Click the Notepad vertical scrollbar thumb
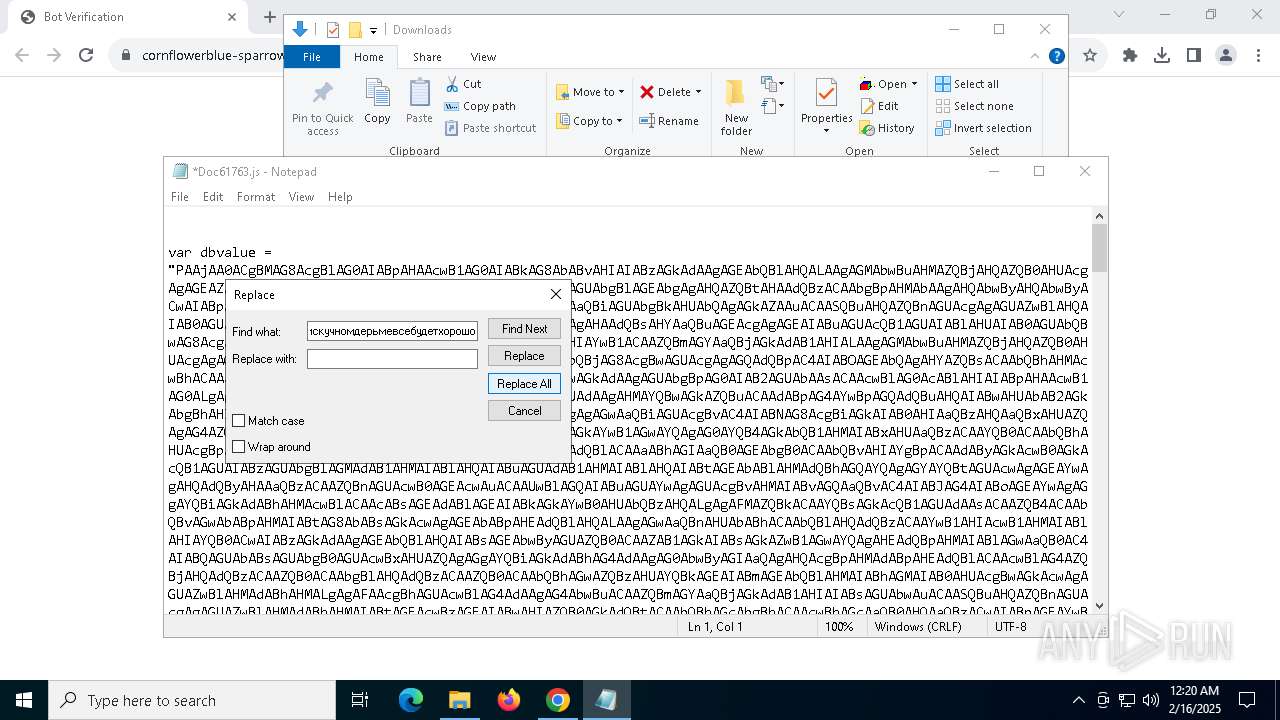This screenshot has width=1280, height=720. (x=1099, y=248)
